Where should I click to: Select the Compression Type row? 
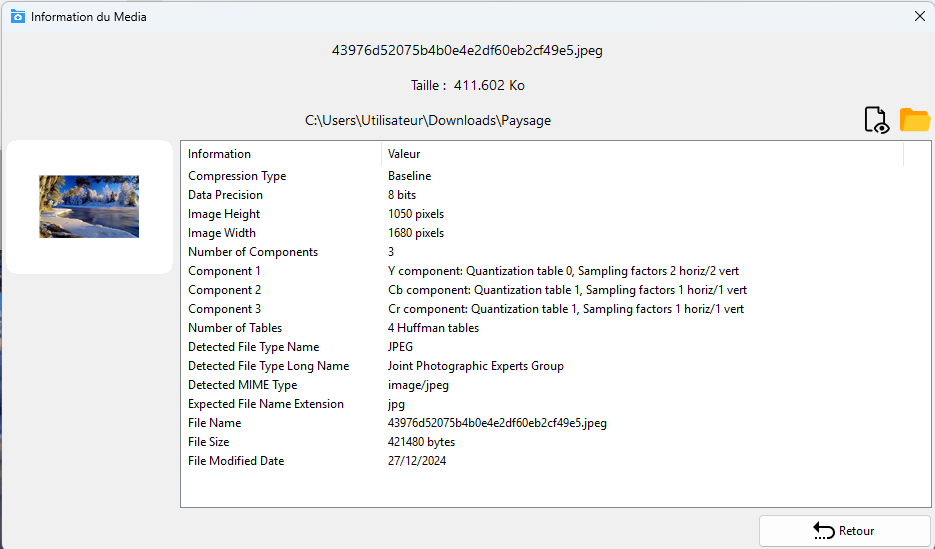click(237, 176)
